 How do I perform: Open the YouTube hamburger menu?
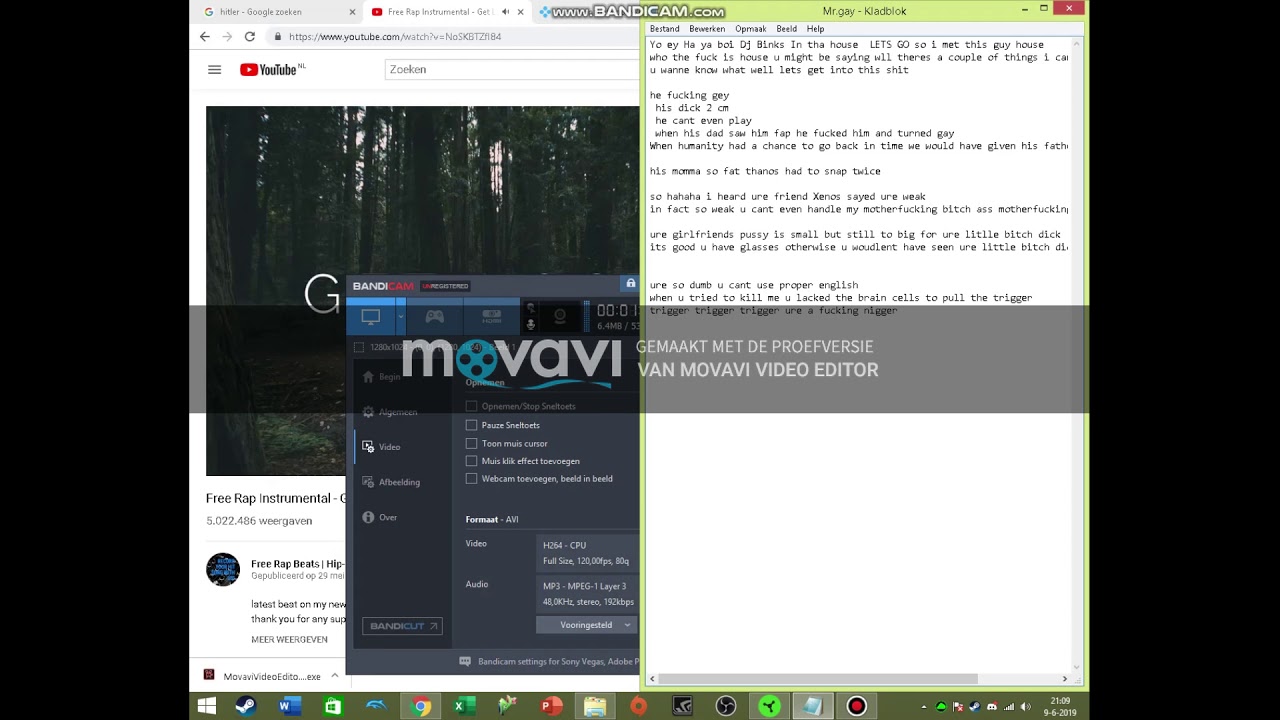214,70
